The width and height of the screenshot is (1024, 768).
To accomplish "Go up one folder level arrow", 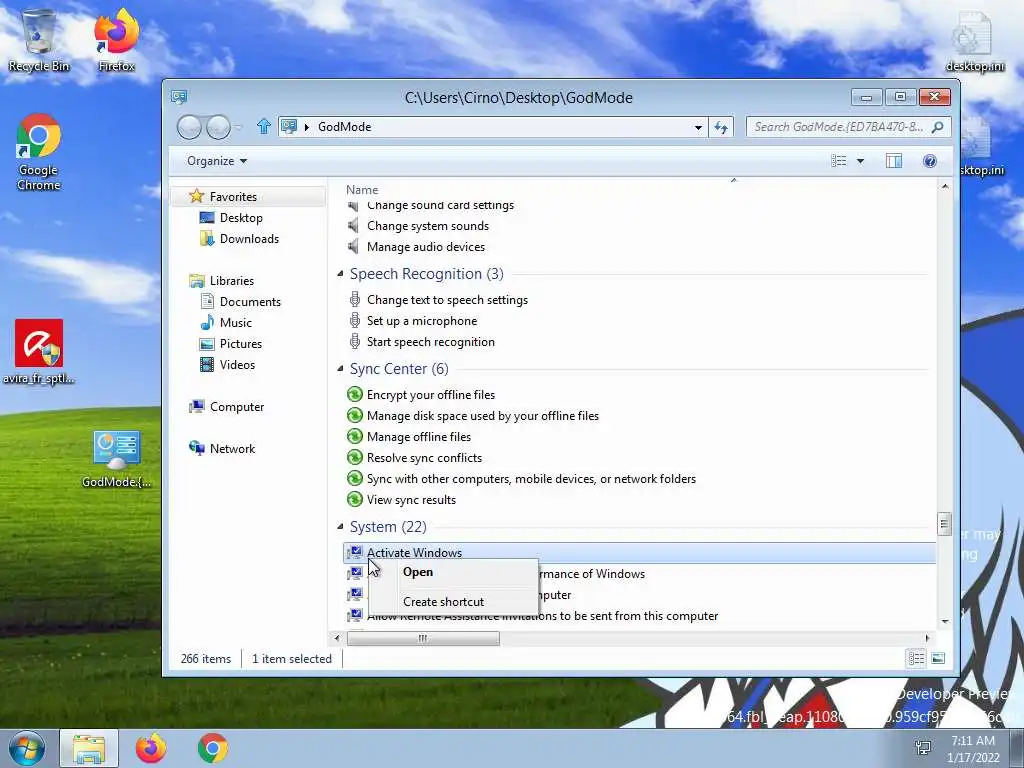I will 264,126.
